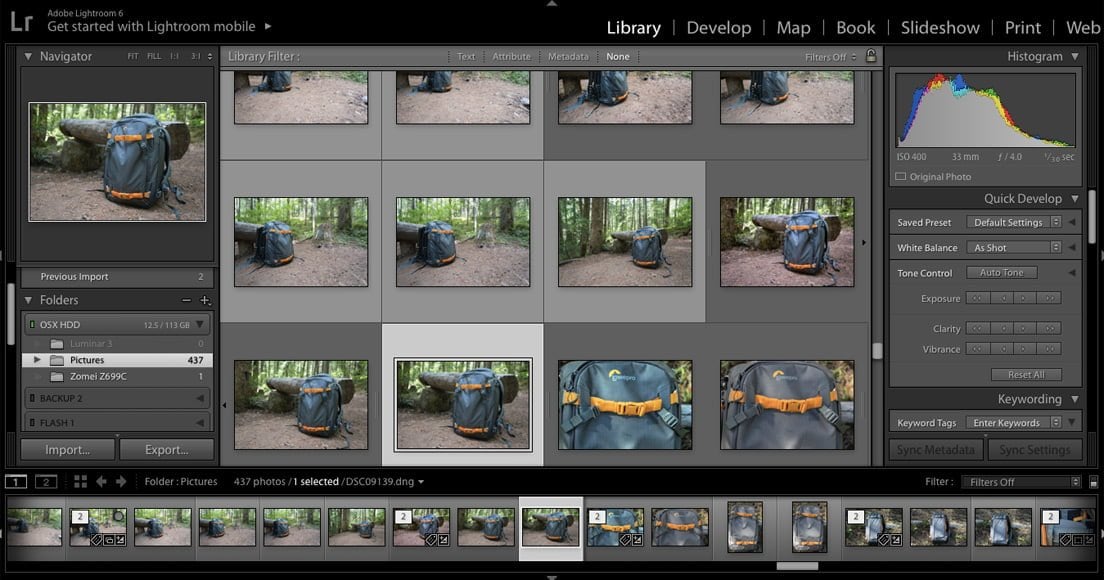Set Navigator zoom to FIT

(132, 56)
